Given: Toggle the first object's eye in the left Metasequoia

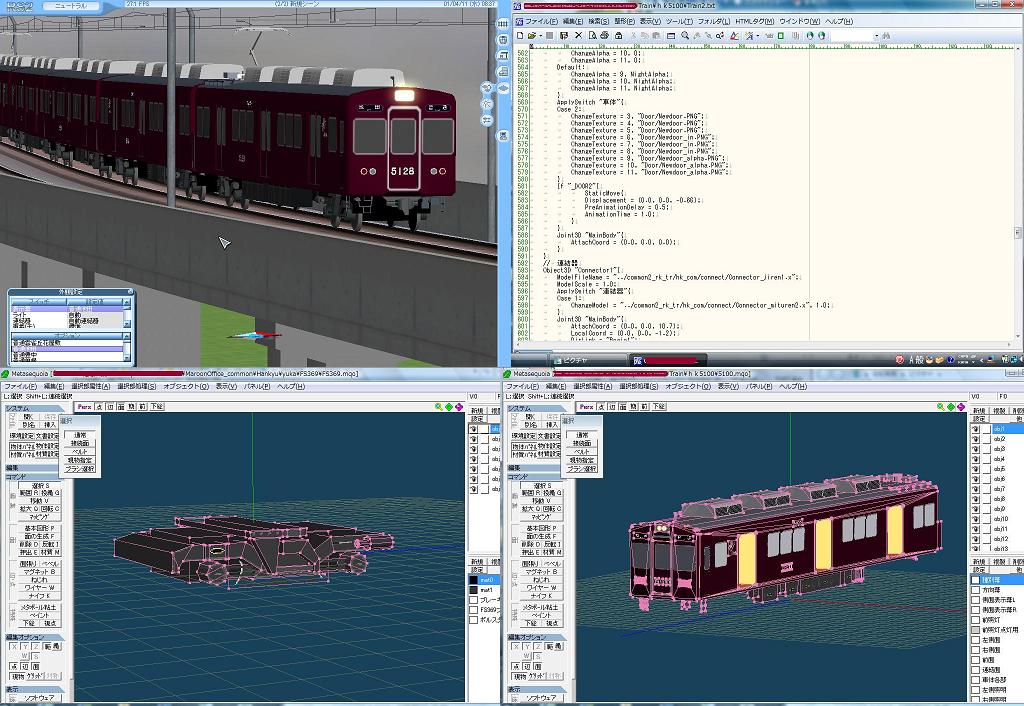Looking at the screenshot, I should [x=473, y=429].
